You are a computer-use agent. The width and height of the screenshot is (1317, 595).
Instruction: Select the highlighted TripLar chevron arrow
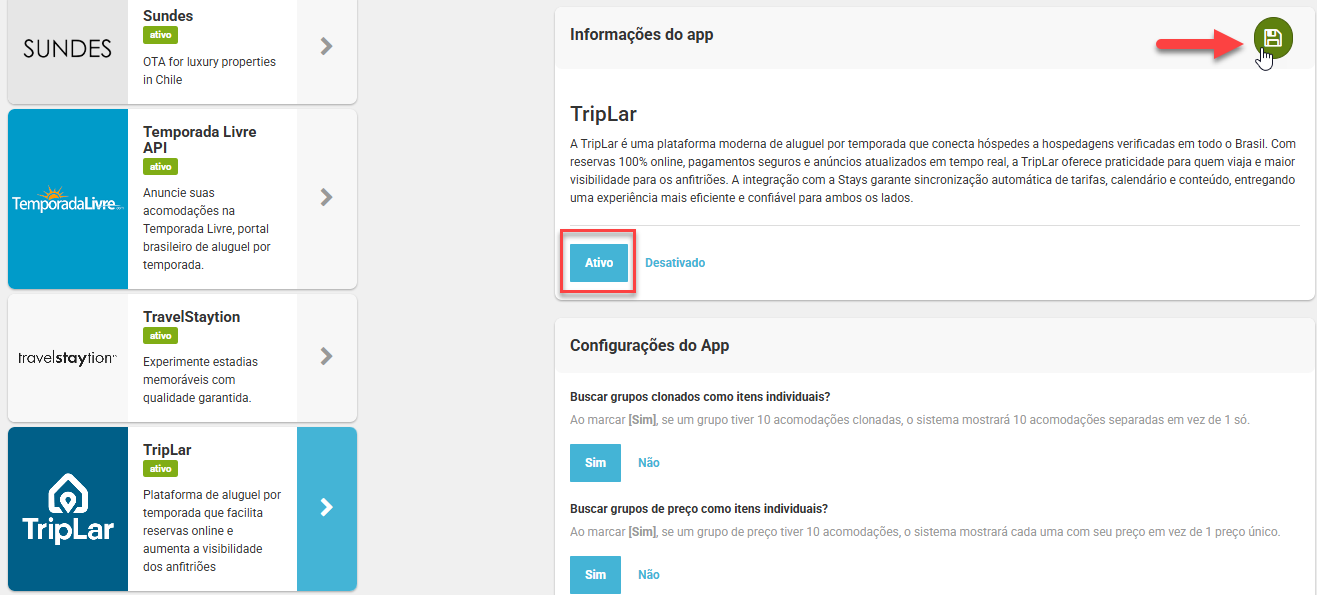(326, 508)
